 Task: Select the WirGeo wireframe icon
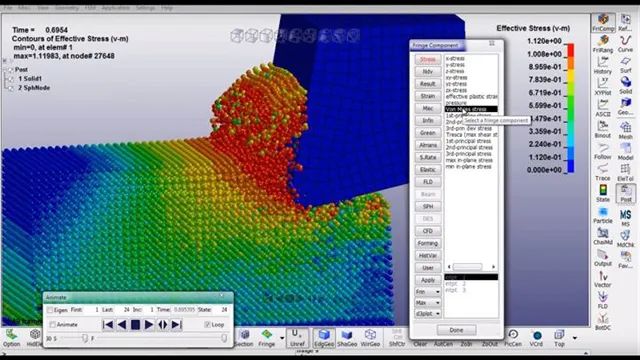(370, 338)
